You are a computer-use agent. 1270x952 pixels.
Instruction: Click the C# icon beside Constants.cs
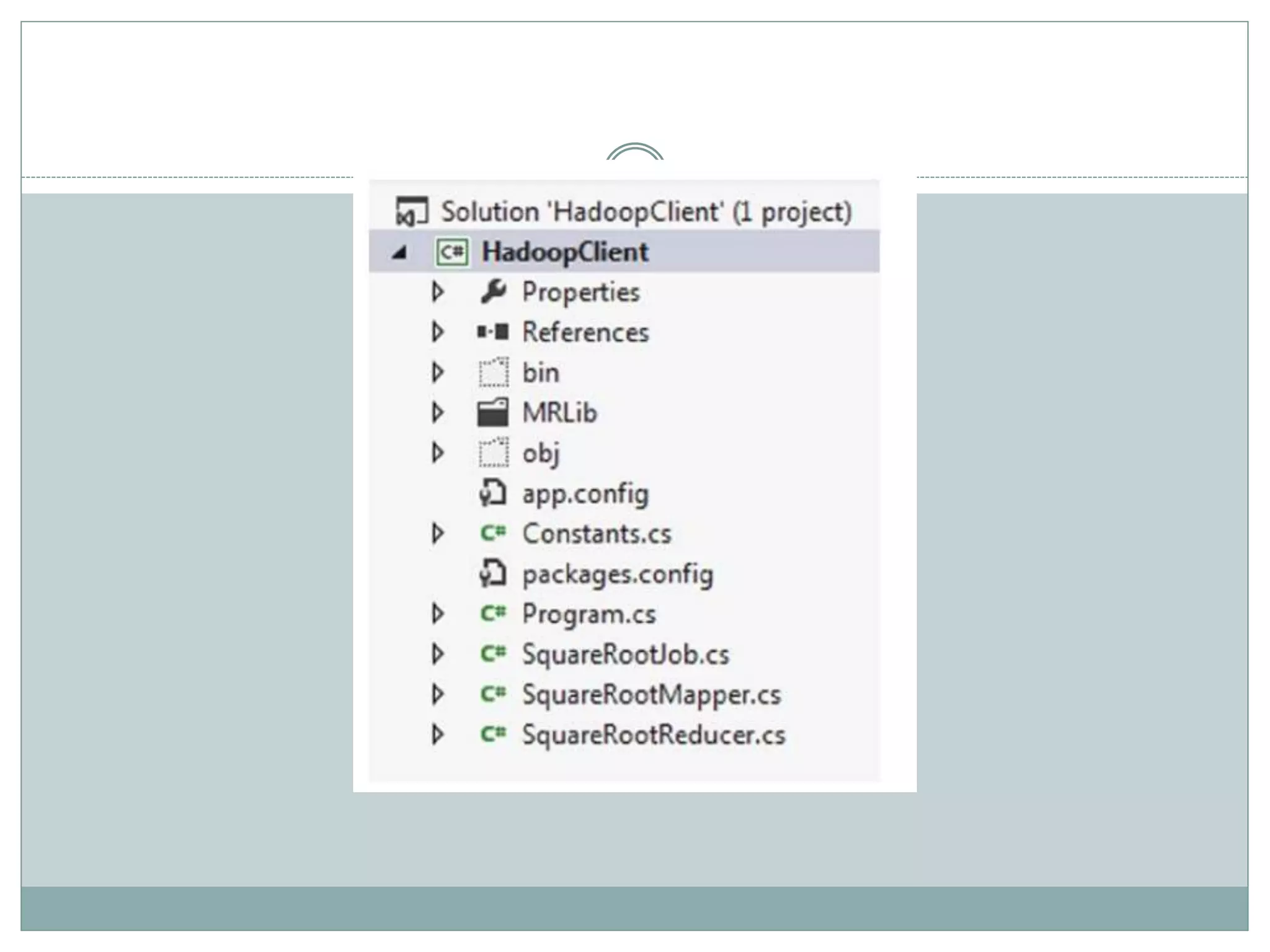[493, 533]
